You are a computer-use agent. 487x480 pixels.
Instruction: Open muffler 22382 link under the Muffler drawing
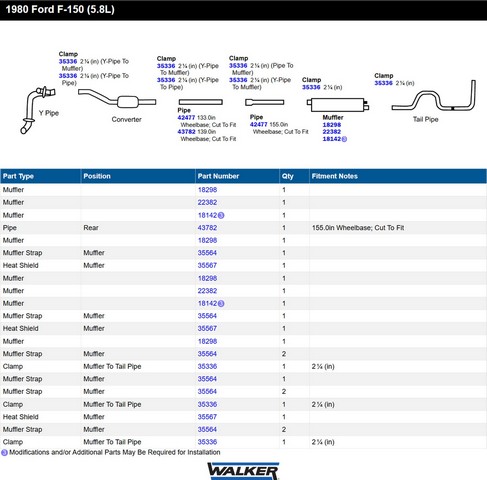pos(332,132)
